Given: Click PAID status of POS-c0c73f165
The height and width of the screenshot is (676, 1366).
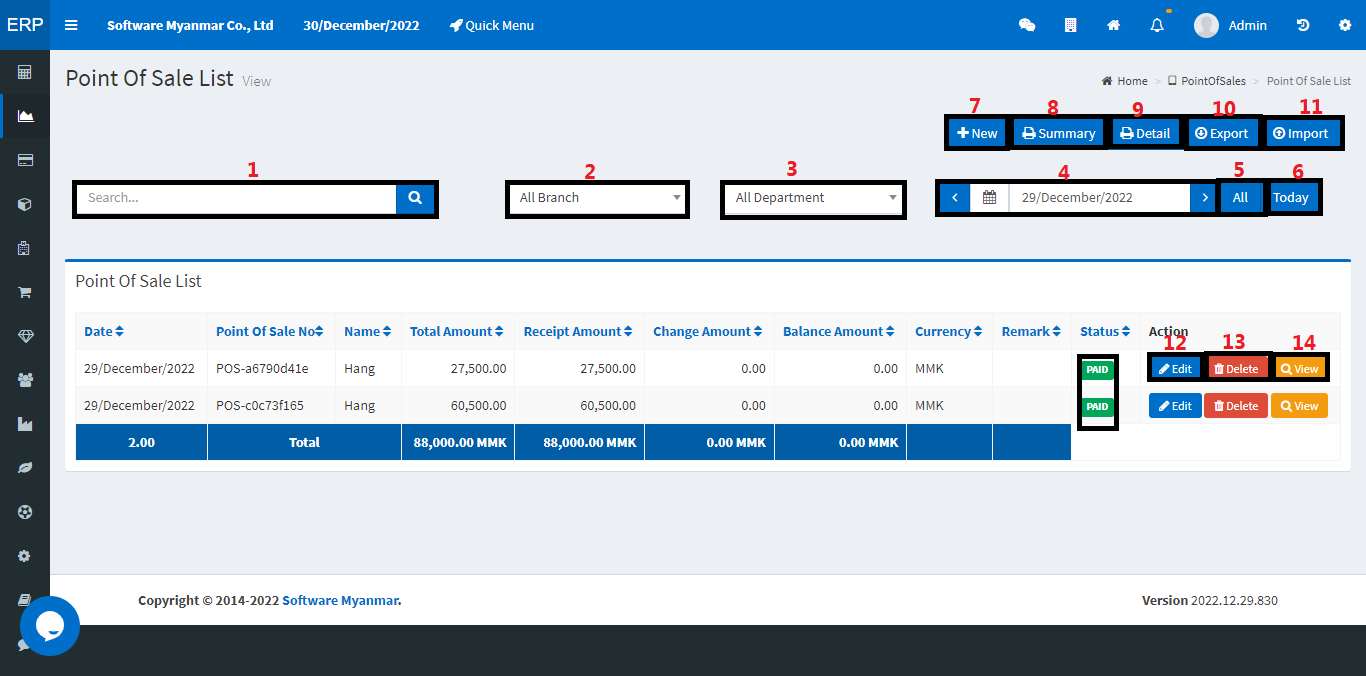Looking at the screenshot, I should tap(1097, 406).
